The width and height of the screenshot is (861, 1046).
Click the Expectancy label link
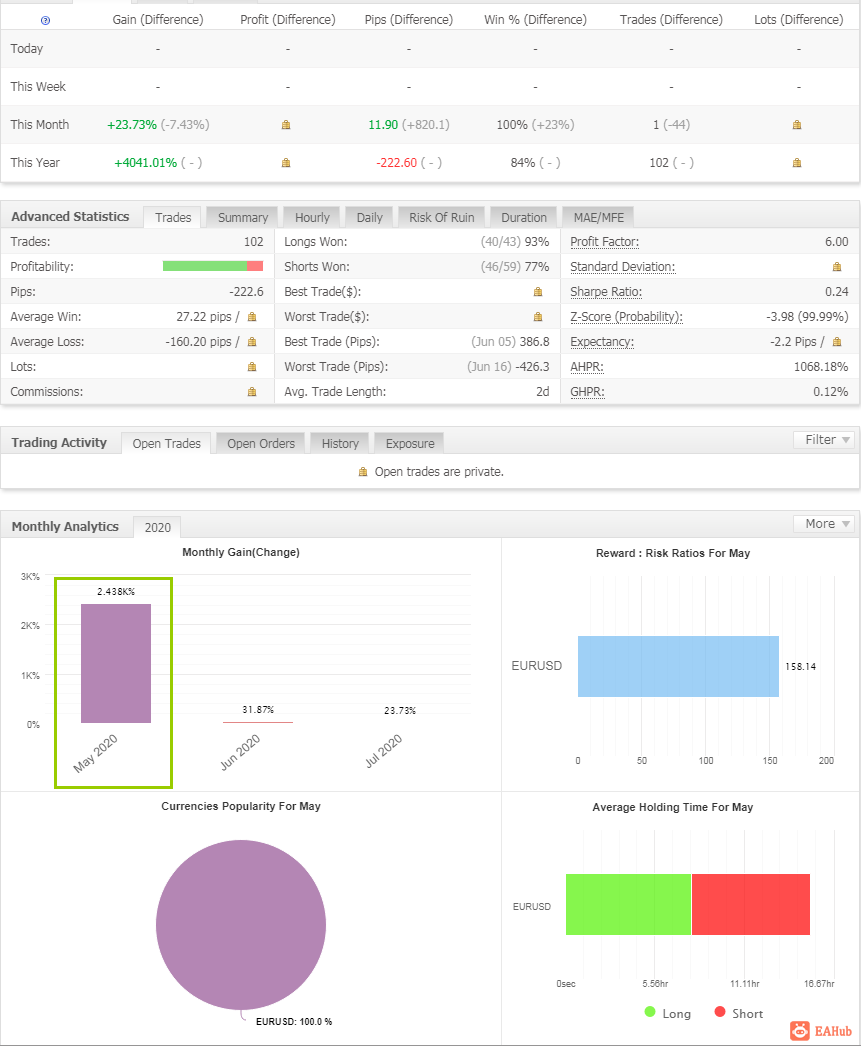coord(602,342)
